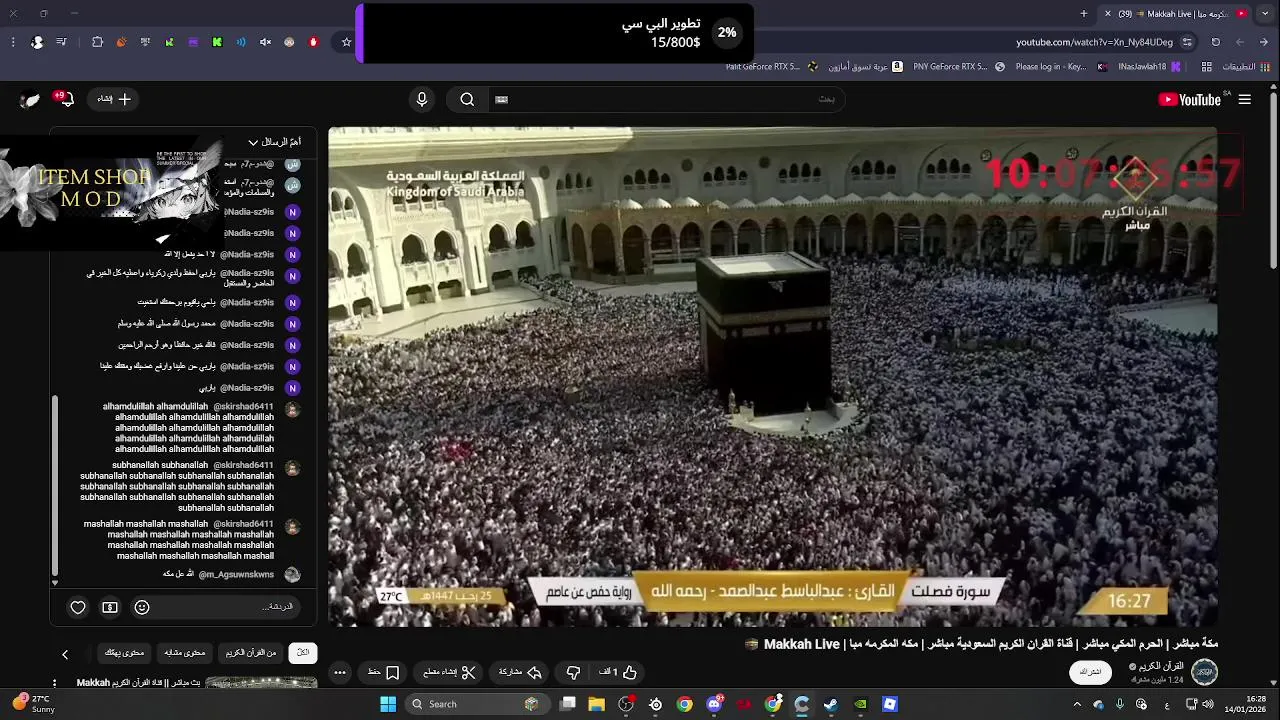Click the YouTube page vertical scrollbar

pyautogui.click(x=1273, y=180)
